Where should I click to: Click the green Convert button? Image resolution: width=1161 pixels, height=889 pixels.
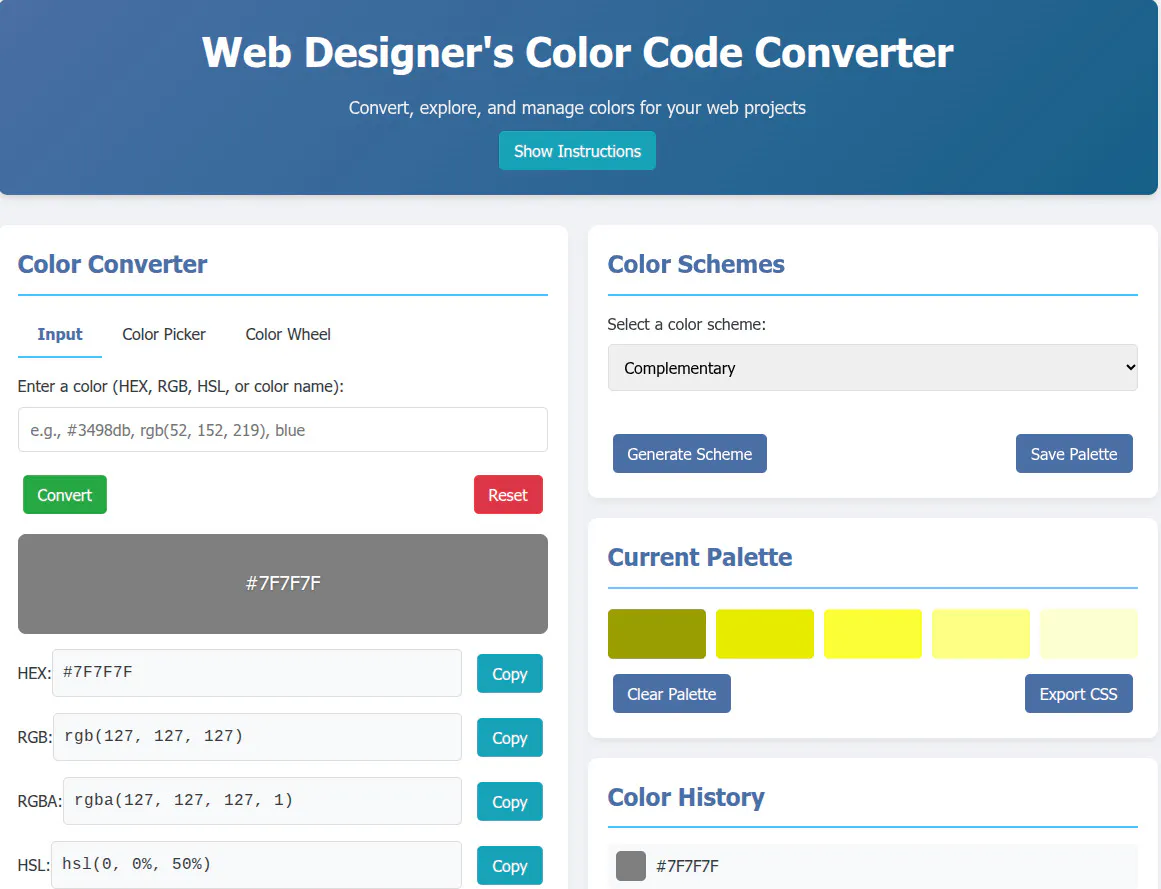pyautogui.click(x=65, y=494)
